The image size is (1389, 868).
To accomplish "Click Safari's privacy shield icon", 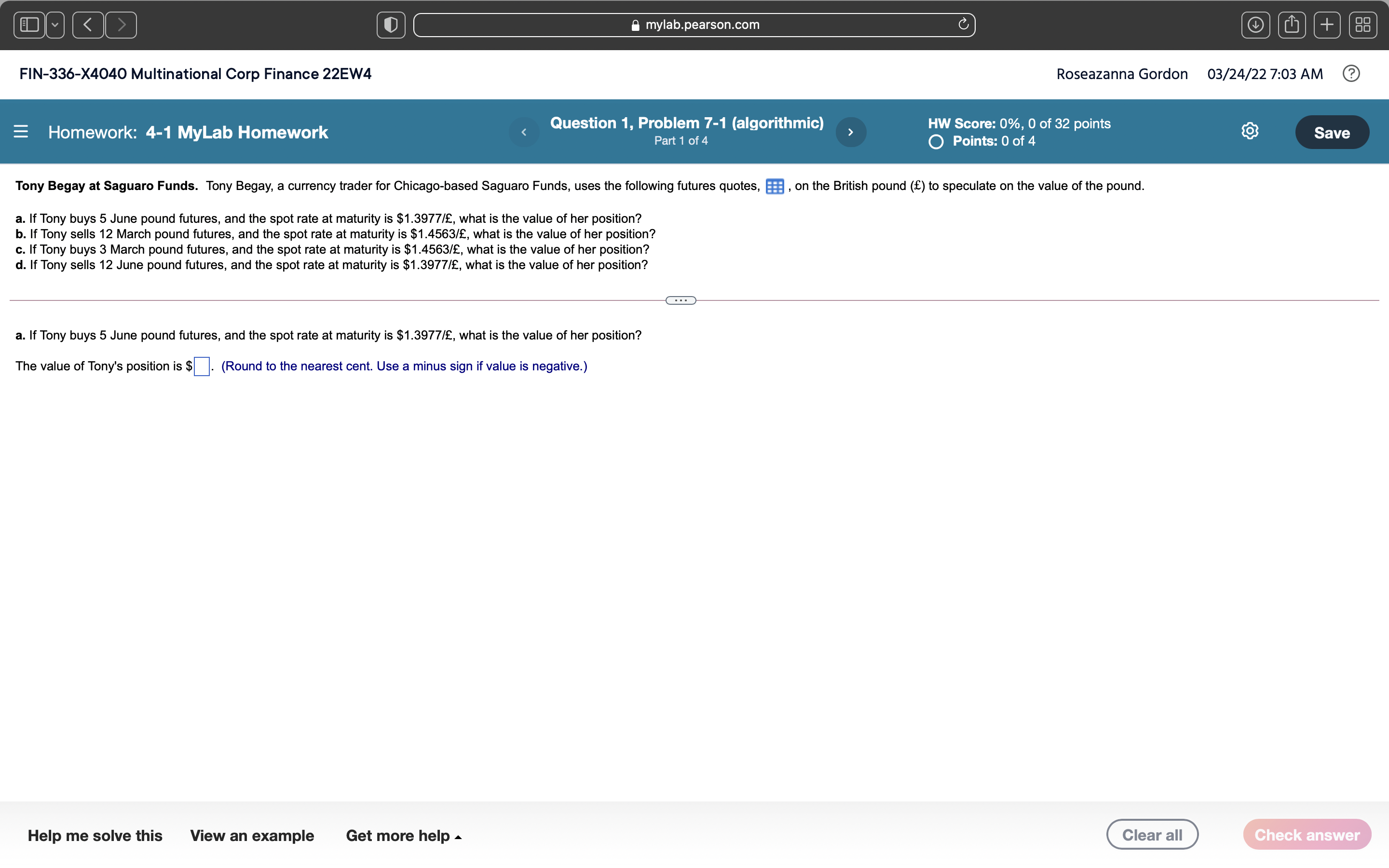I will click(391, 25).
